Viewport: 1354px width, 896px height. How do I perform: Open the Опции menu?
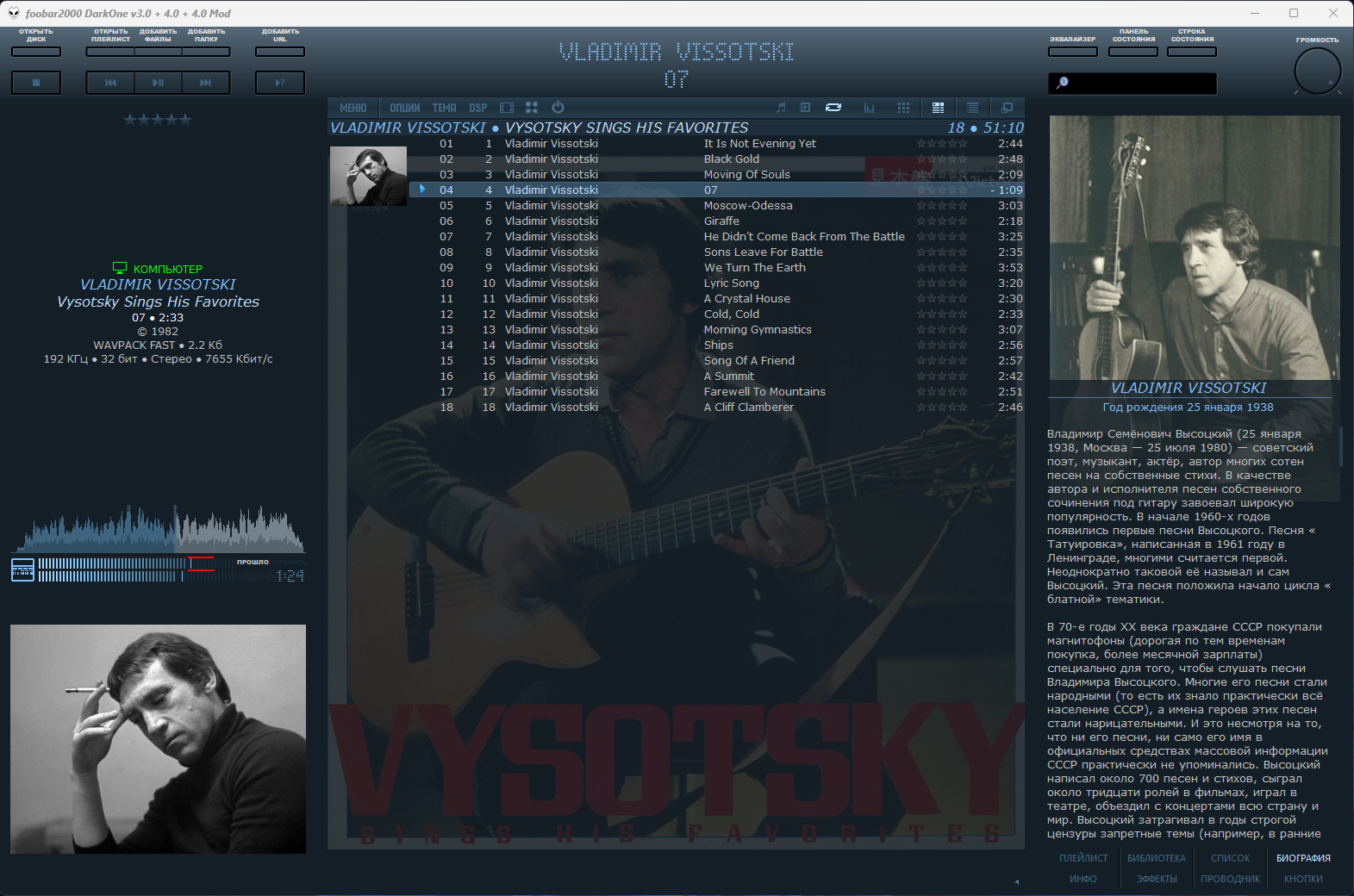404,108
